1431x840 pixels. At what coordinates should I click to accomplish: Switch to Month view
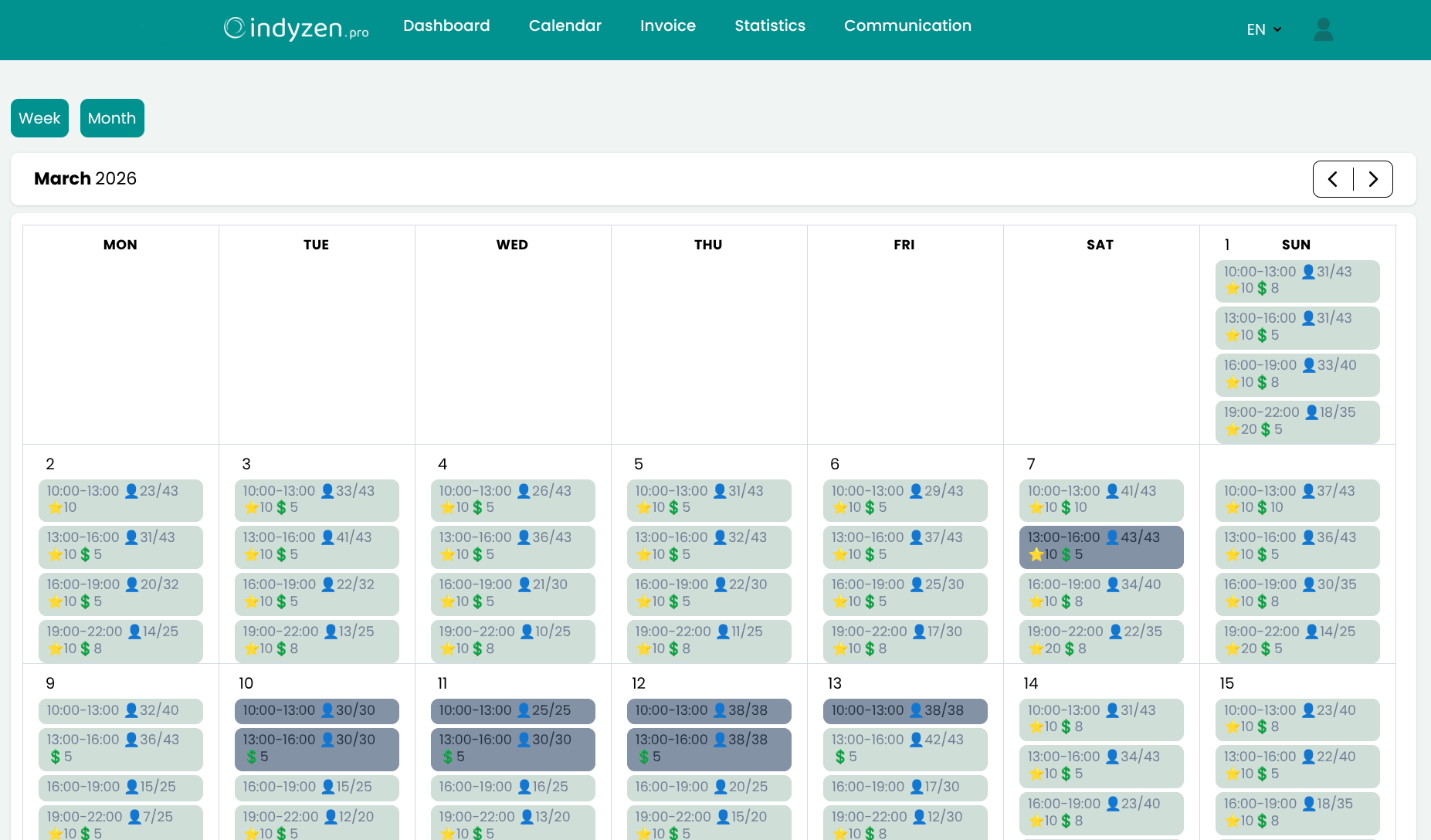[112, 118]
